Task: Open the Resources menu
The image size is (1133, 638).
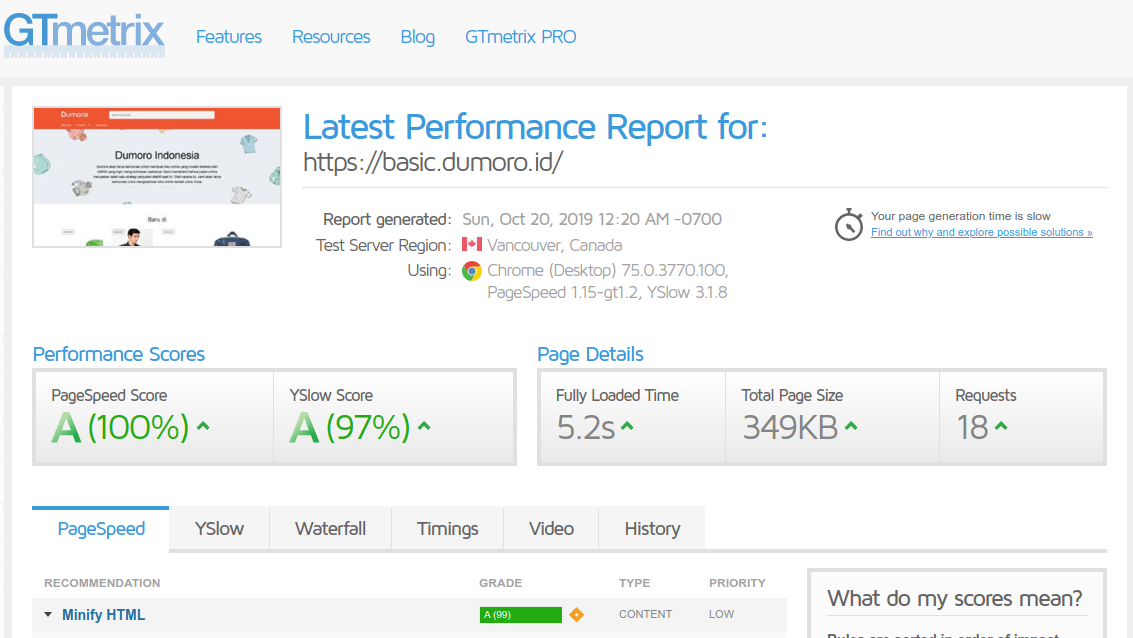Action: tap(331, 37)
